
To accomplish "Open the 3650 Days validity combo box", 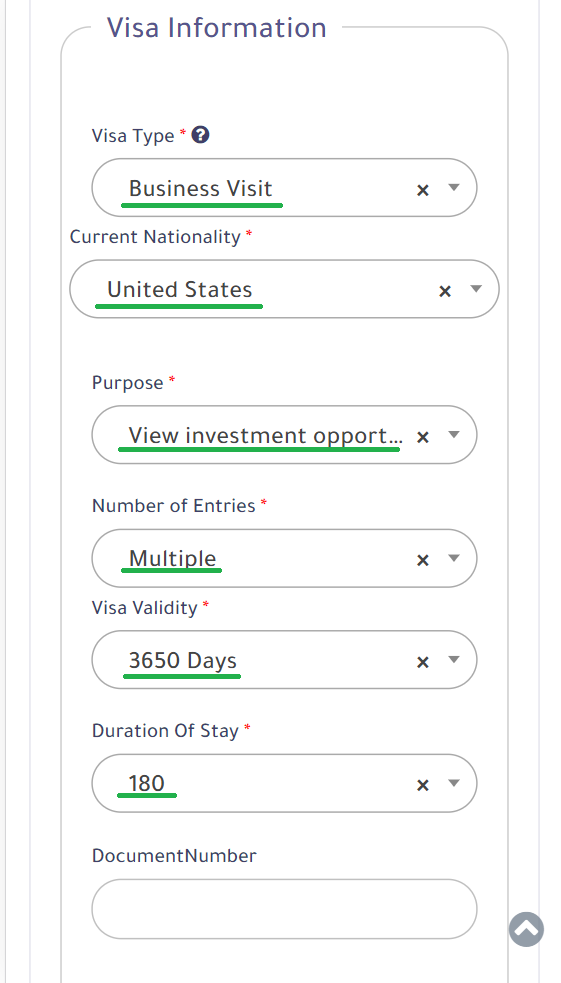I will point(285,660).
